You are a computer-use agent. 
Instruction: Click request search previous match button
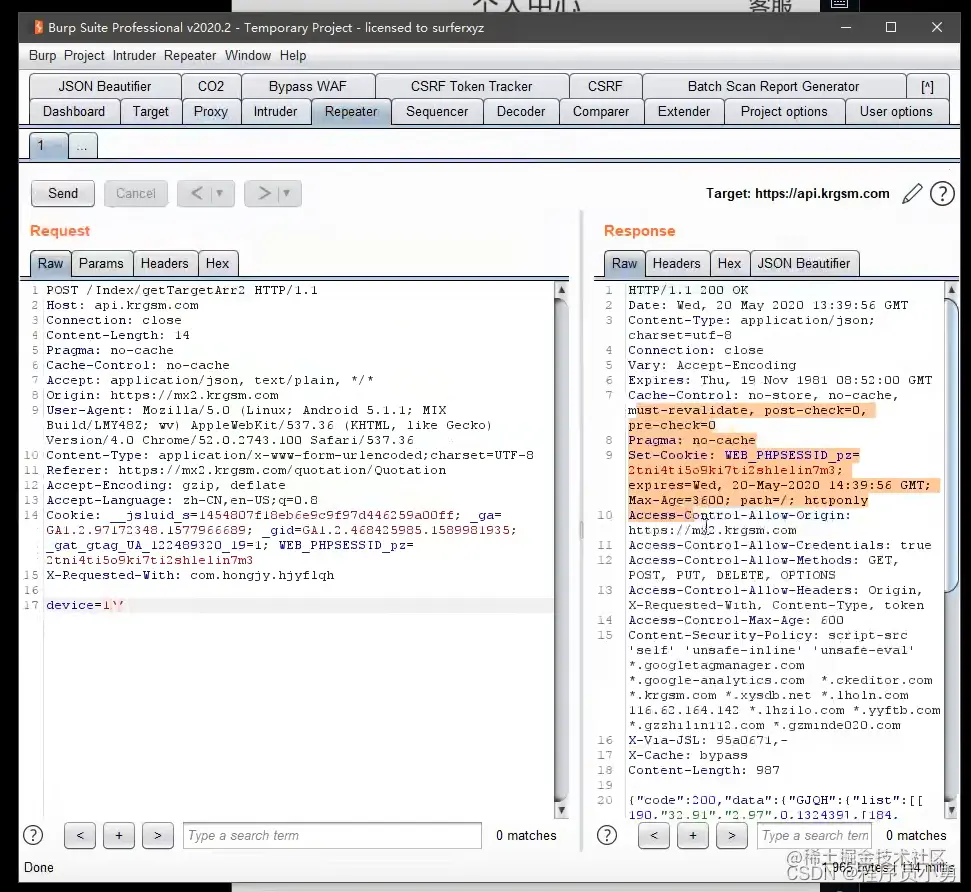(x=80, y=836)
